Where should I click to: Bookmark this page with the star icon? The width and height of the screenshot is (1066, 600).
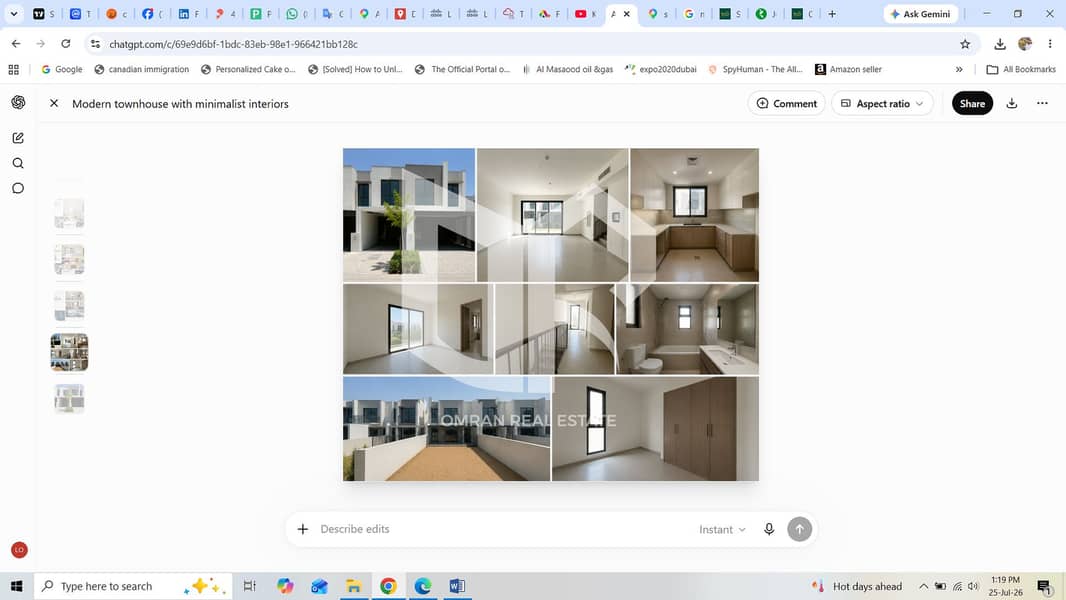[965, 44]
